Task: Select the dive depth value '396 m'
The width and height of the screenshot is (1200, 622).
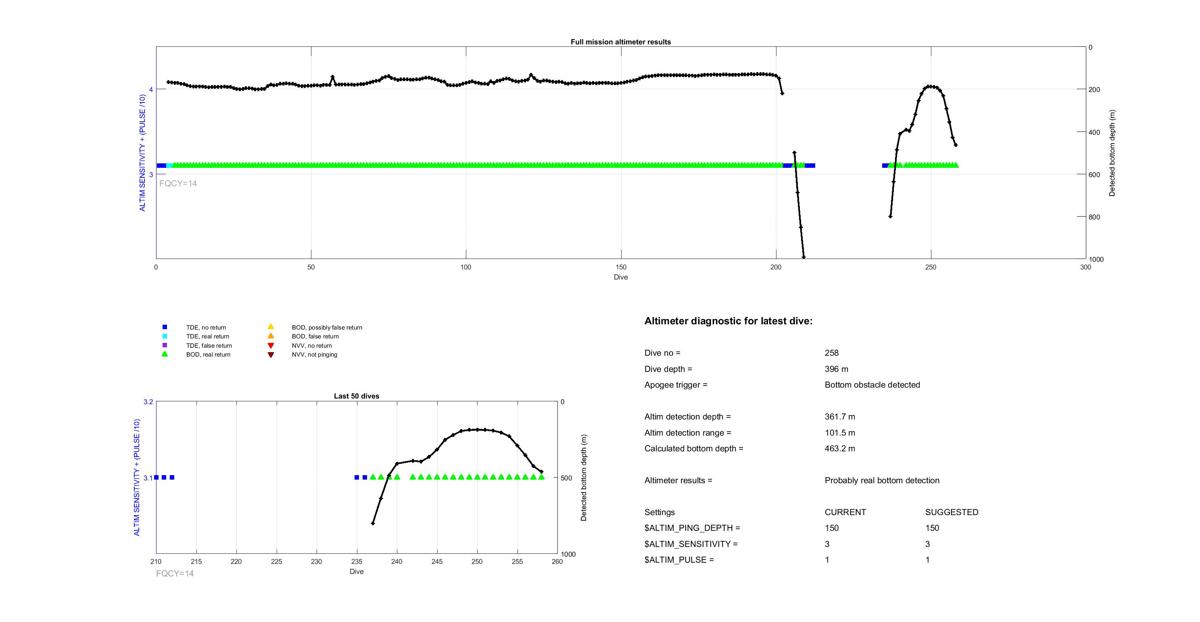Action: (837, 369)
